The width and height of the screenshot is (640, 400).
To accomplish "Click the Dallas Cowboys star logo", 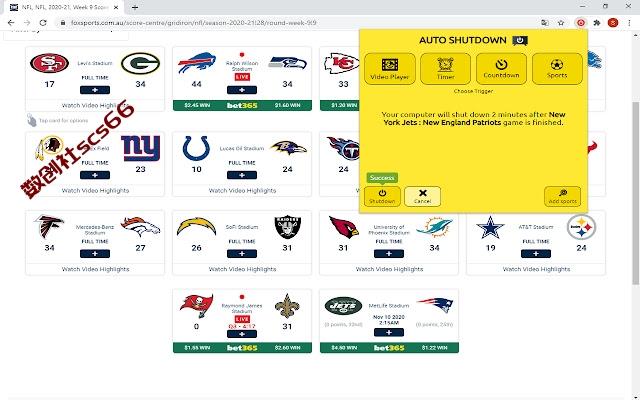I will 490,227.
